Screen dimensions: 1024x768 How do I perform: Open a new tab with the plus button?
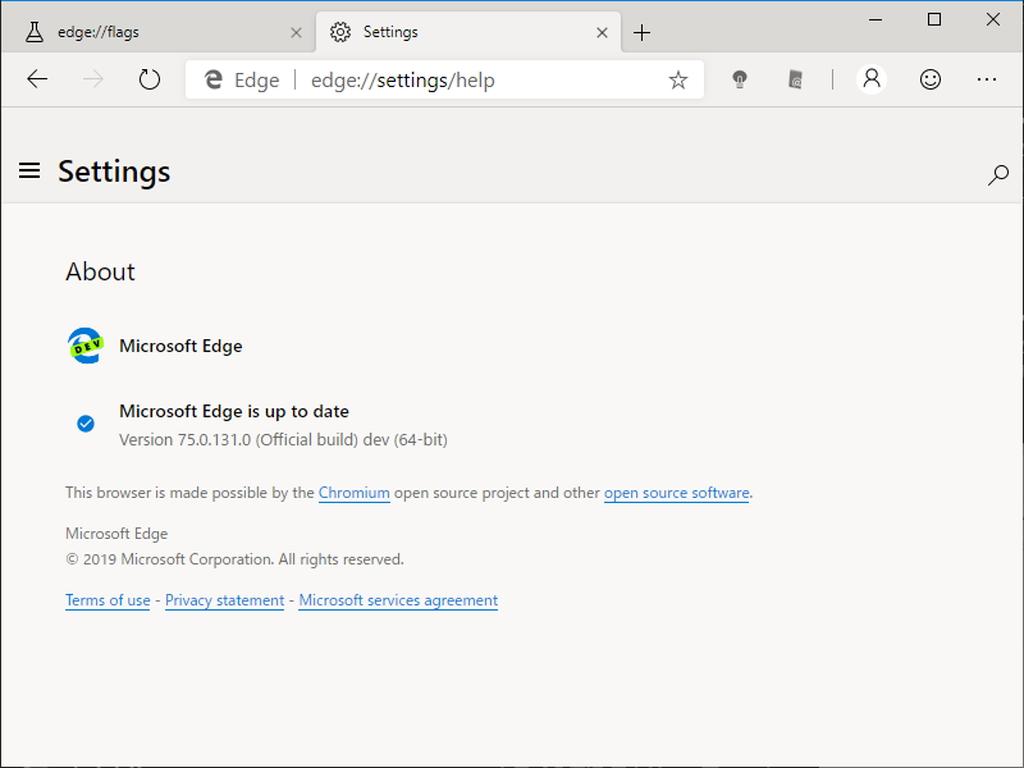coord(641,31)
